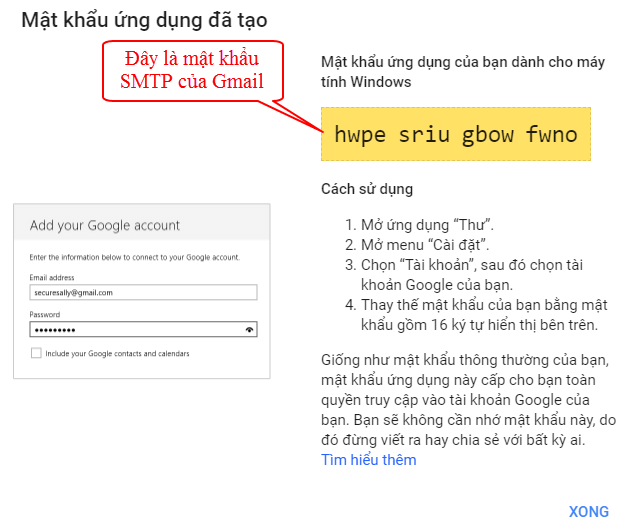643x525 pixels.
Task: Click the "Password" label above the field
Action: coord(45,313)
